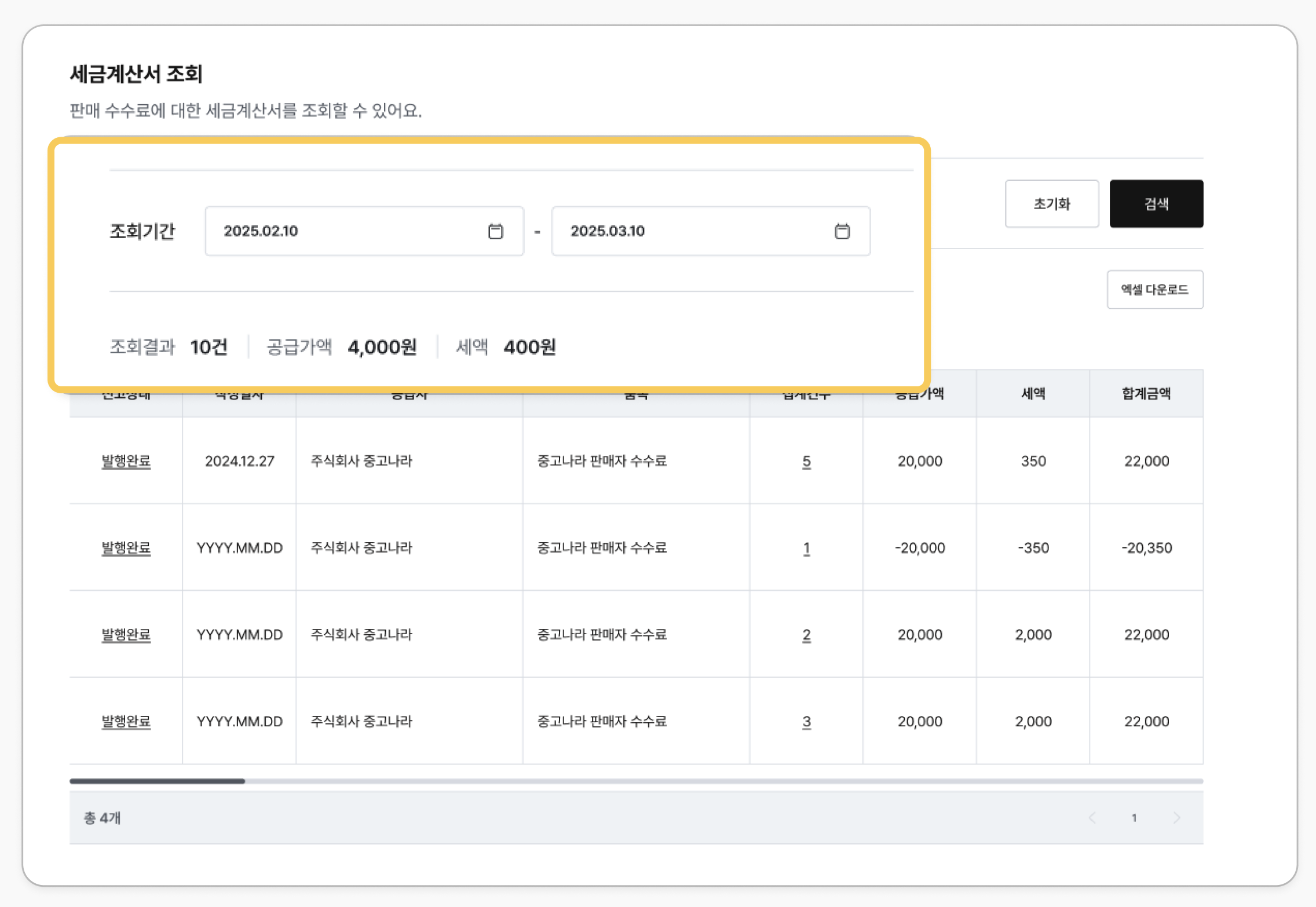The height and width of the screenshot is (907, 1316).
Task: Open the count link 1 in second row
Action: pyautogui.click(x=806, y=548)
